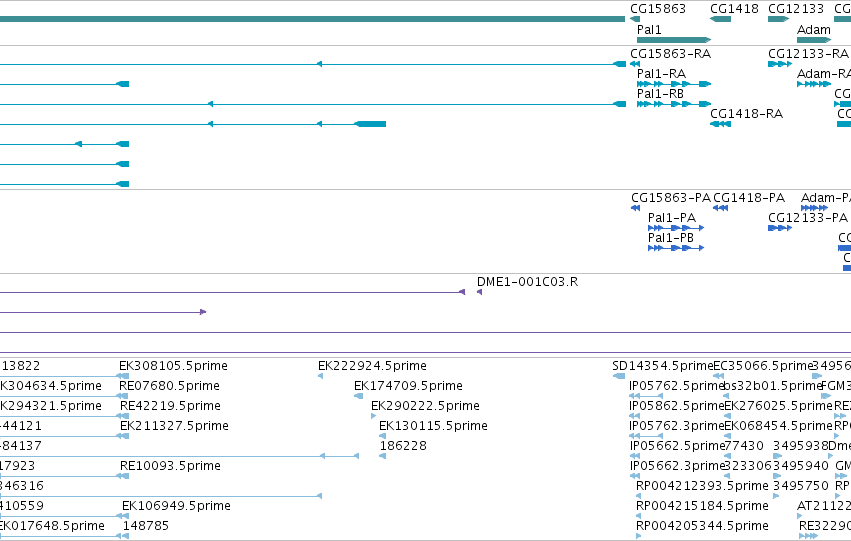851x541 pixels.
Task: Click EST EK276025.5prime
Action: click(x=778, y=406)
